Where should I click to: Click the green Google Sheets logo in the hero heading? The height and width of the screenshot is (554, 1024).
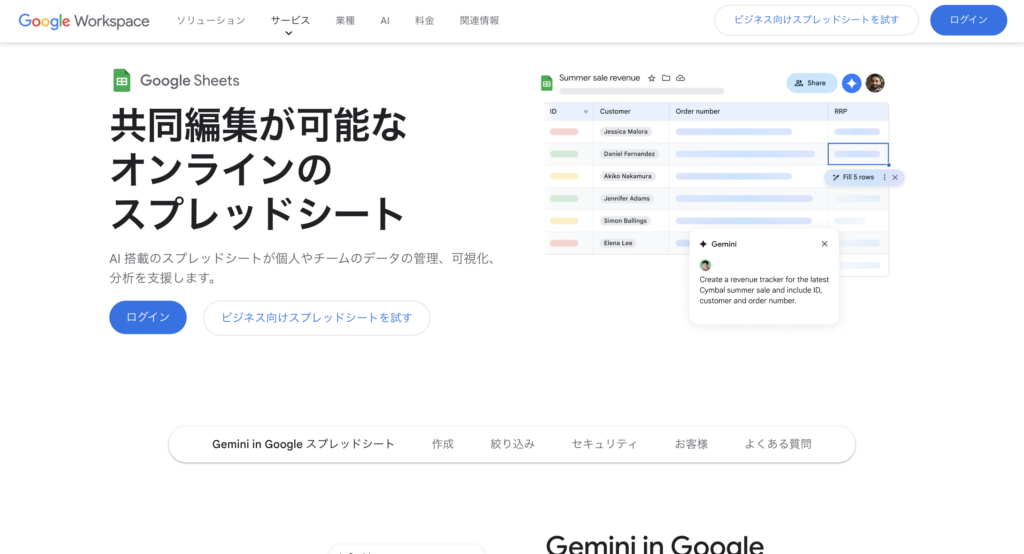tap(122, 81)
